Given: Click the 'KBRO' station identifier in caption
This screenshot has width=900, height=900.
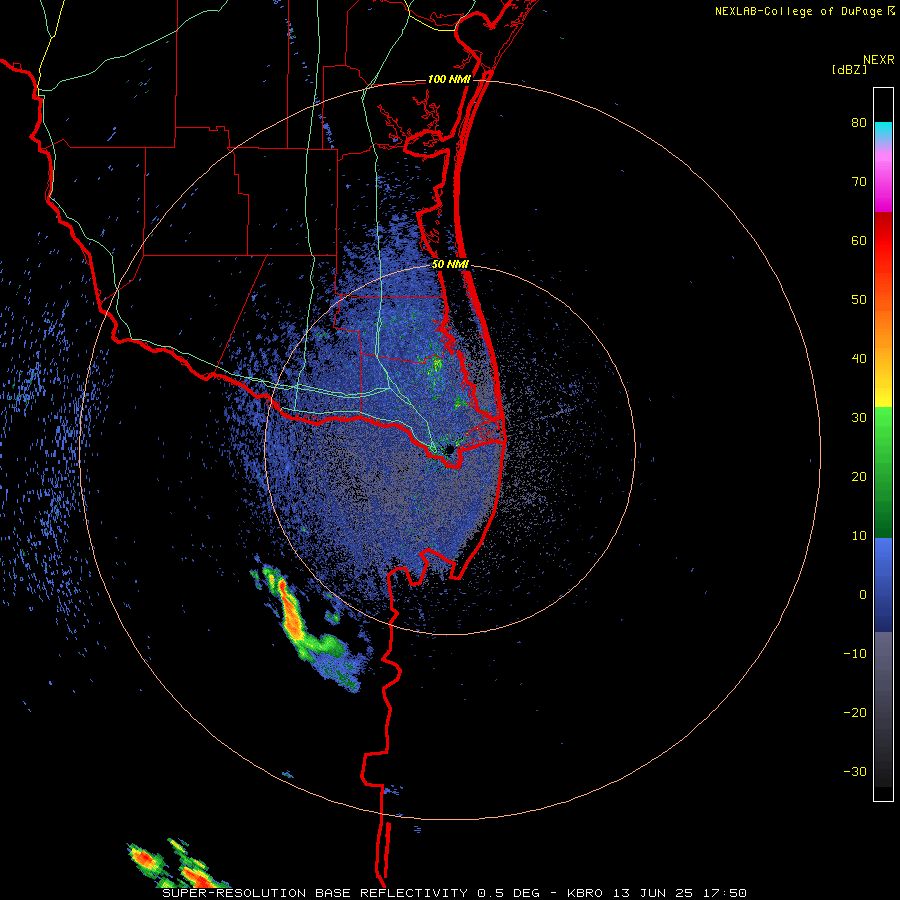Looking at the screenshot, I should click(x=585, y=893).
